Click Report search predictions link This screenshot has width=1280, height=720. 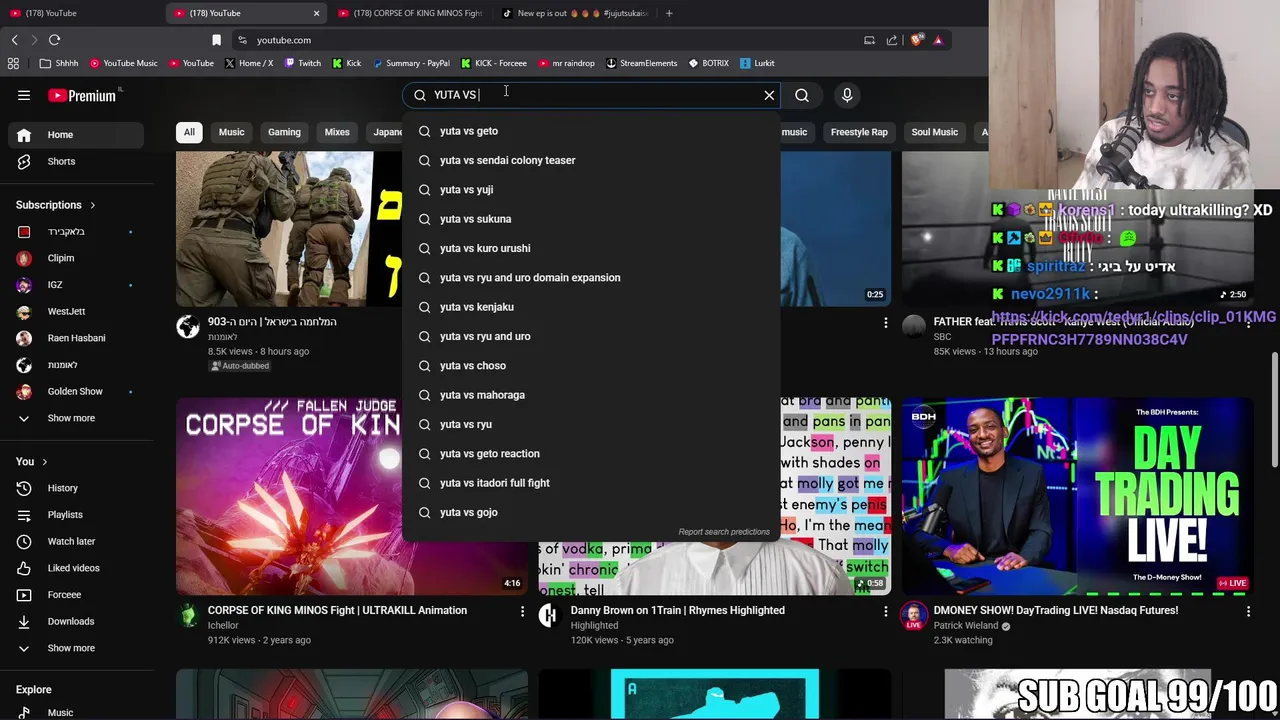click(x=724, y=532)
